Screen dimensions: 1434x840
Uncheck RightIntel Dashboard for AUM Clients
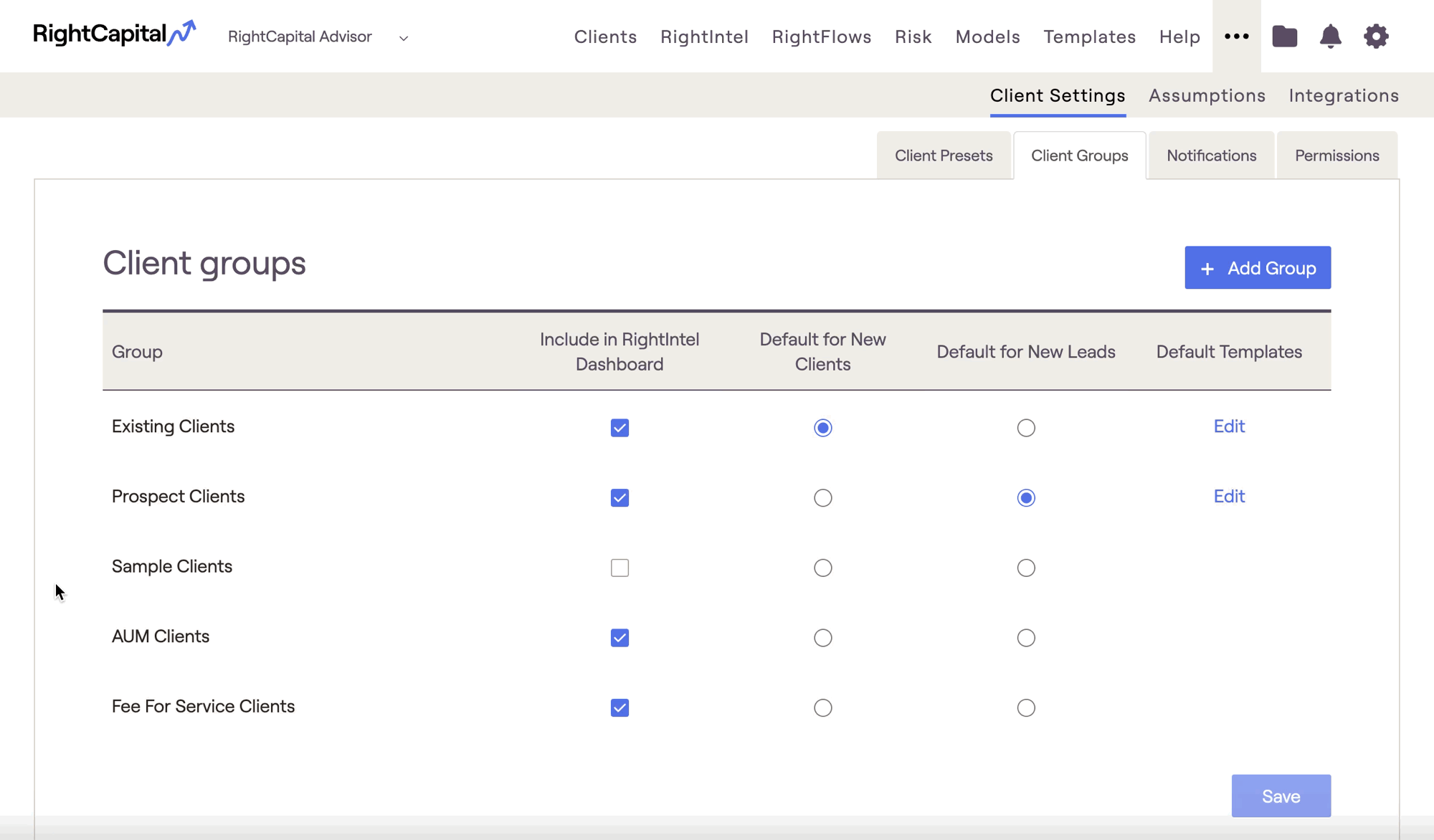click(x=619, y=638)
